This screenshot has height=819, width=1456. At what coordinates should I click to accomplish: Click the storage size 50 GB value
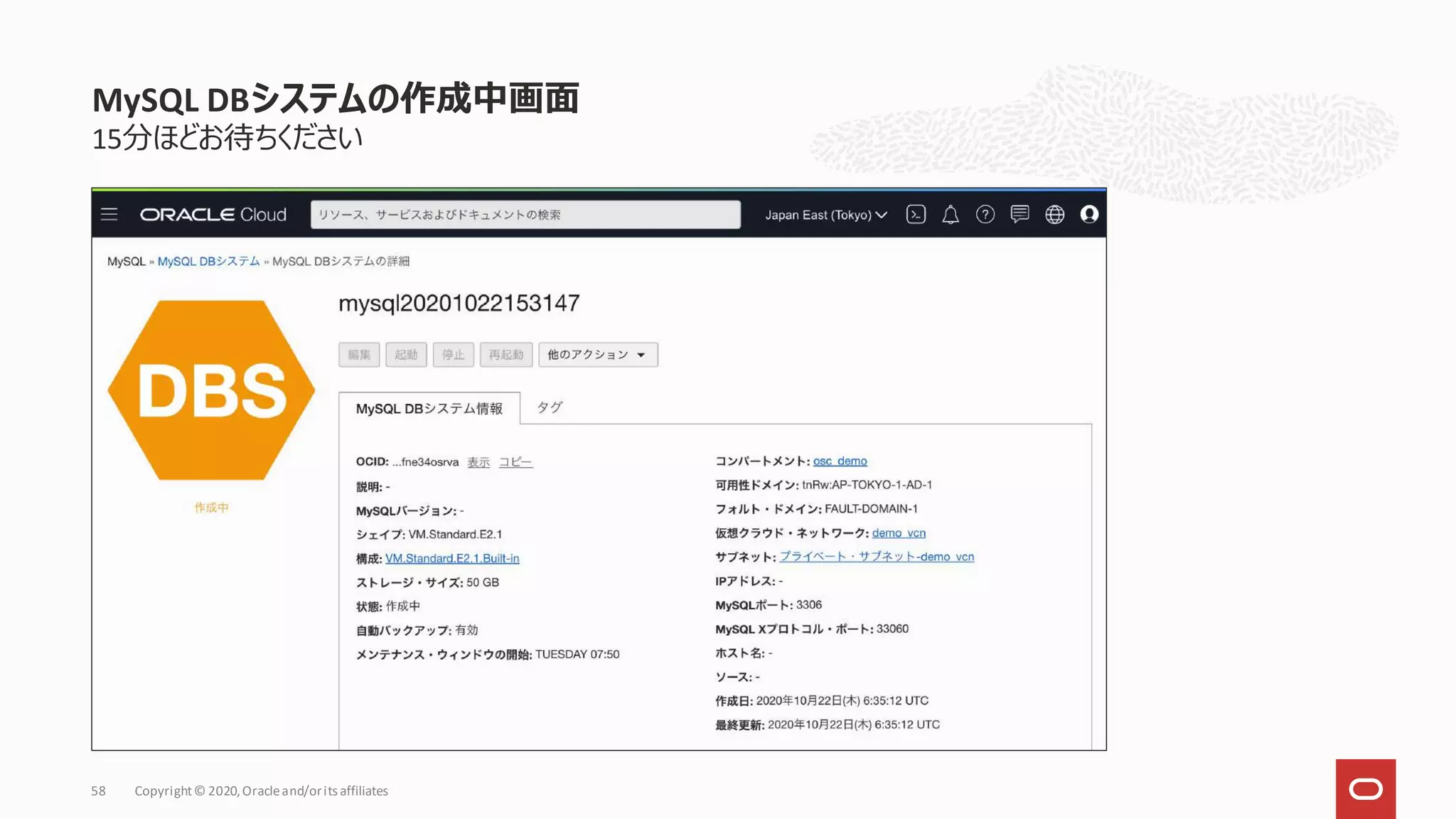tap(483, 582)
